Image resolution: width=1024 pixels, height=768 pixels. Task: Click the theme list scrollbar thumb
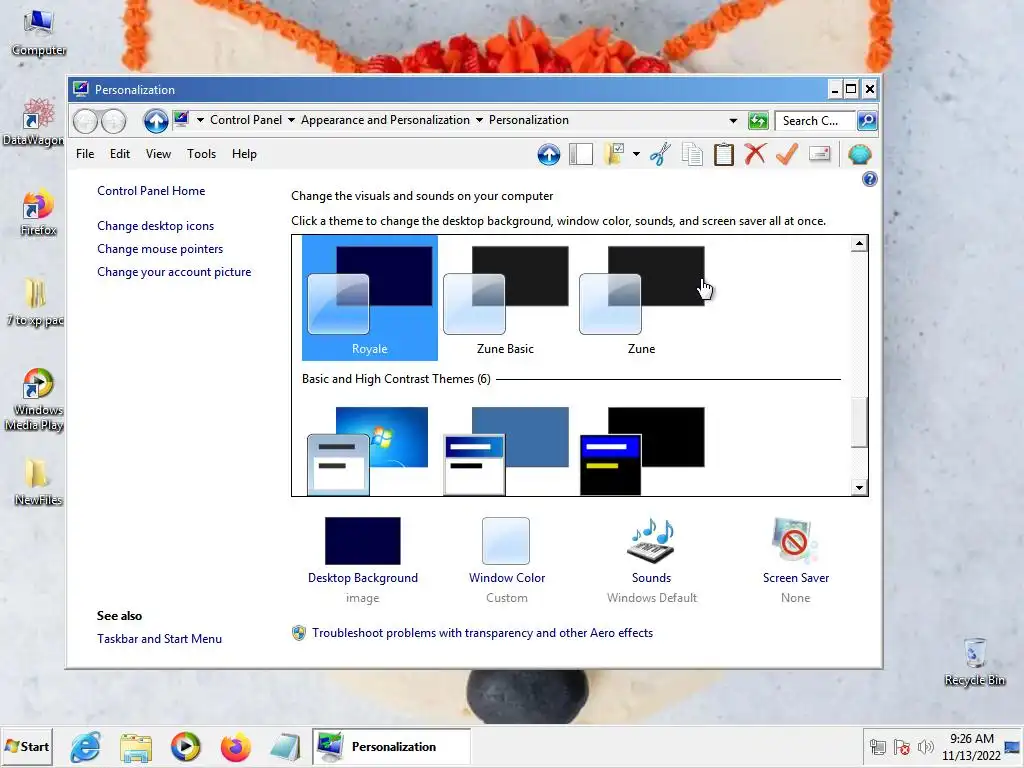(859, 422)
